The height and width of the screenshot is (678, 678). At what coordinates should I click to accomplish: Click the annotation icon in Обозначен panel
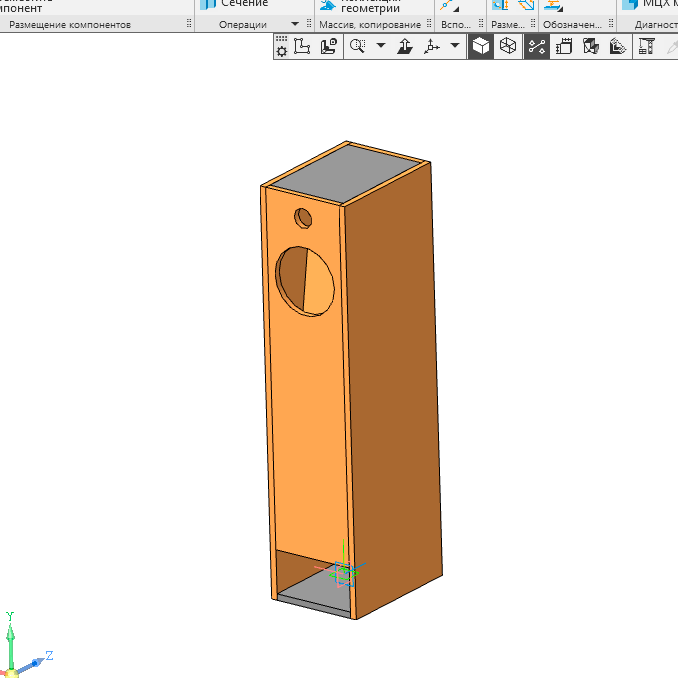point(553,5)
